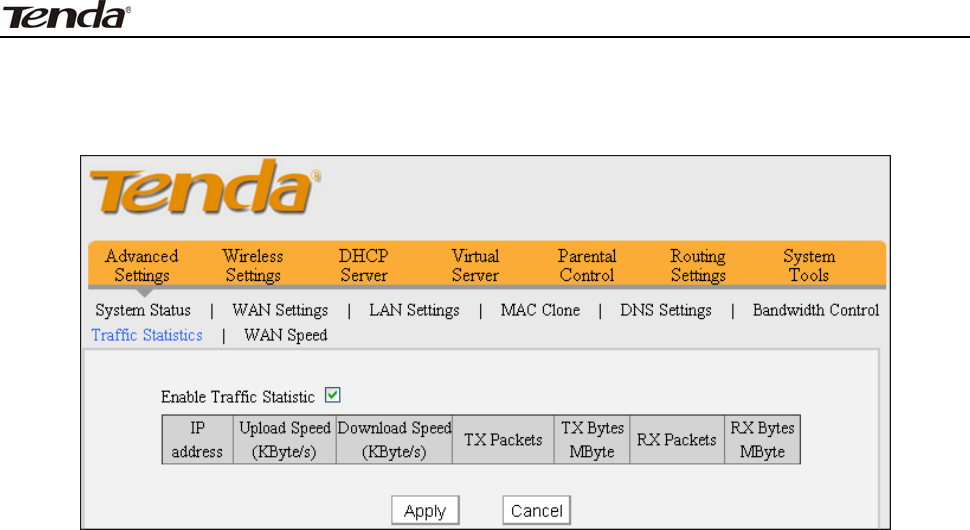970x530 pixels.
Task: Go to the Virtual Server tab
Action: [x=475, y=265]
